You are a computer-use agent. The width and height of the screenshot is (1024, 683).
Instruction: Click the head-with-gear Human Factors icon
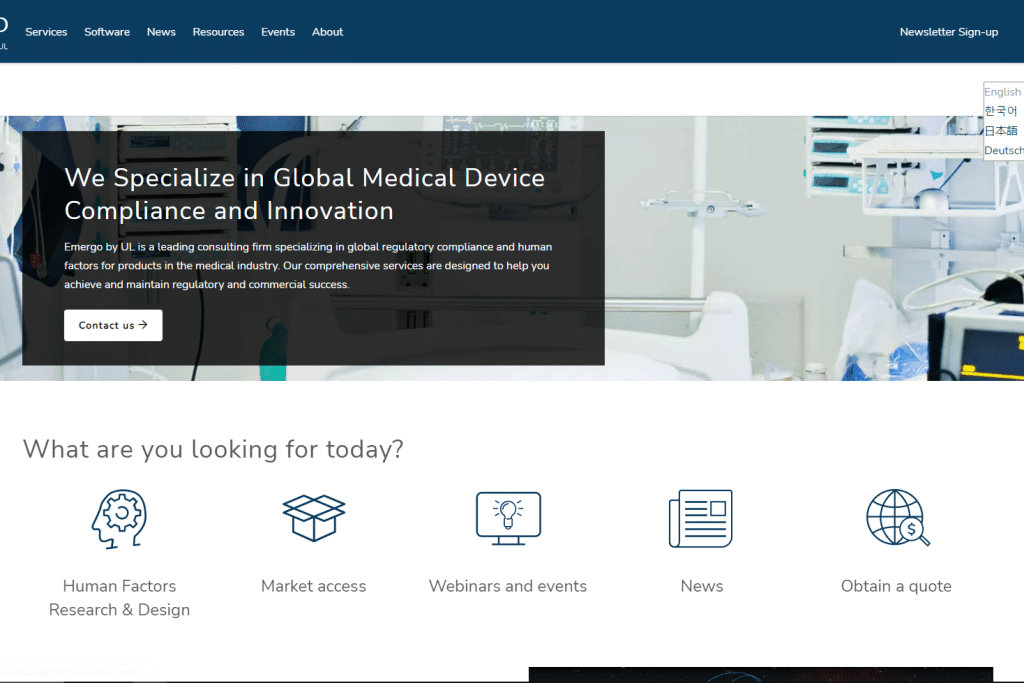(x=120, y=519)
